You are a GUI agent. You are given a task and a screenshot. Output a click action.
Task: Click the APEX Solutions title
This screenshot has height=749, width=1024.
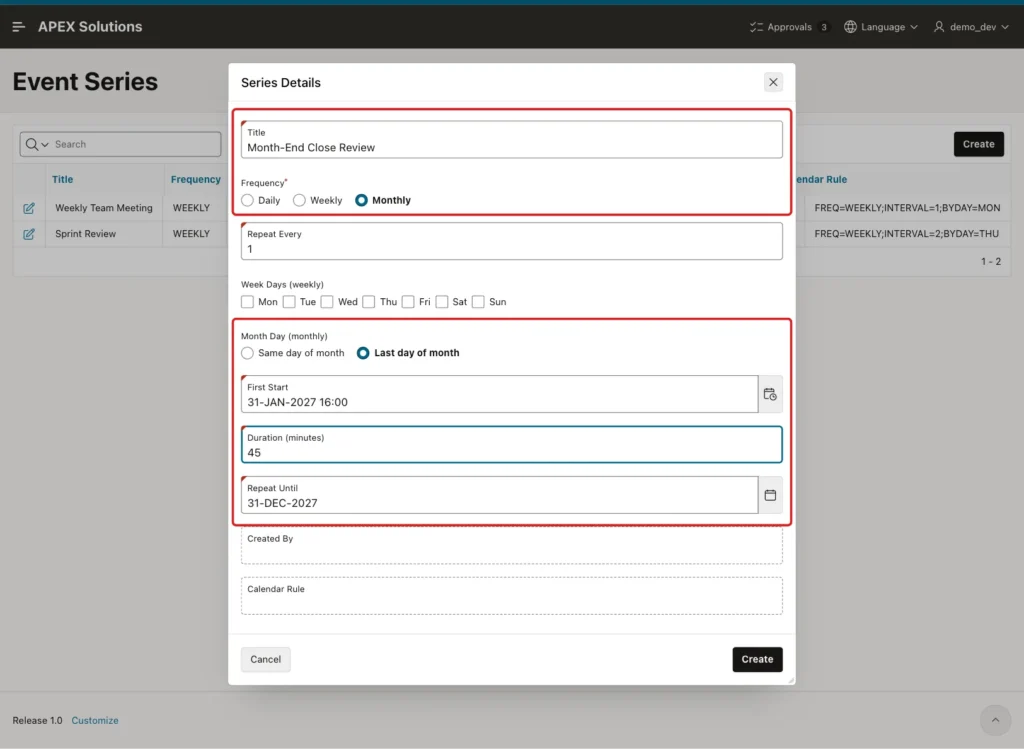(90, 27)
